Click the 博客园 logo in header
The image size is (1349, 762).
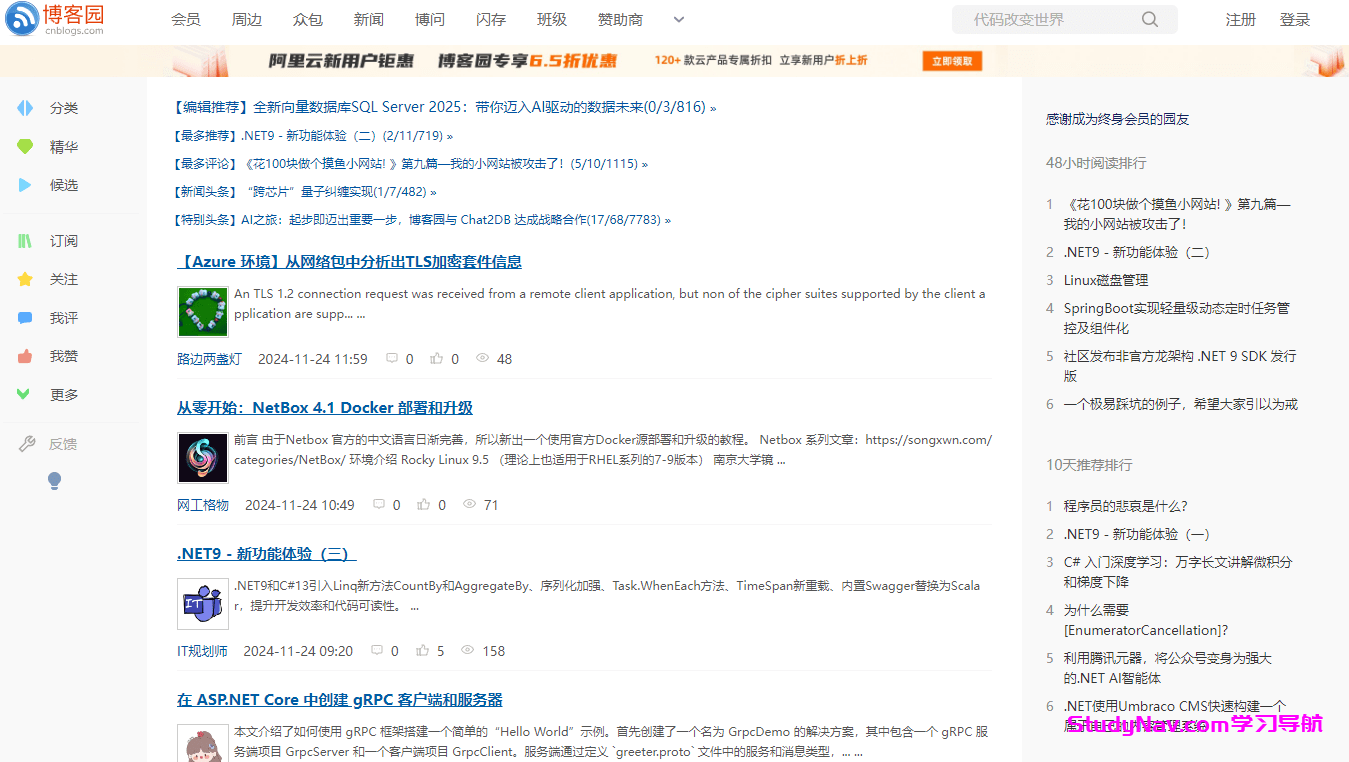(55, 19)
